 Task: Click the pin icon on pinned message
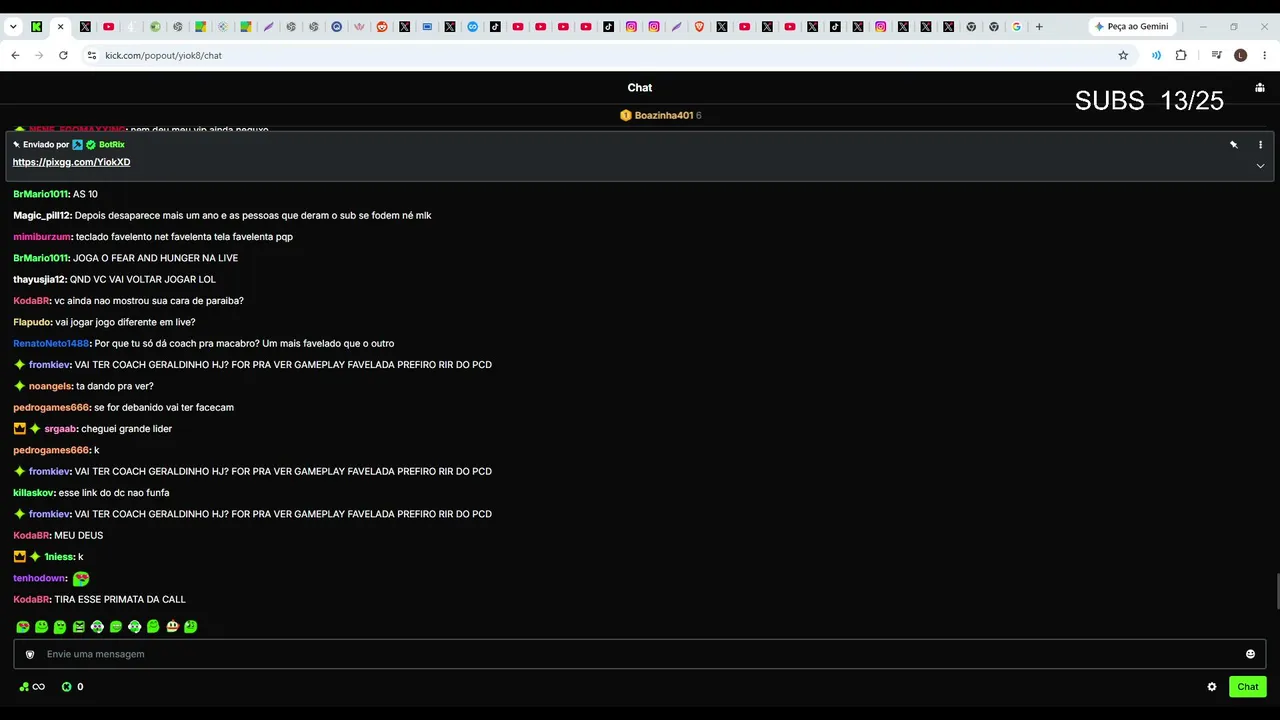pyautogui.click(x=1233, y=144)
